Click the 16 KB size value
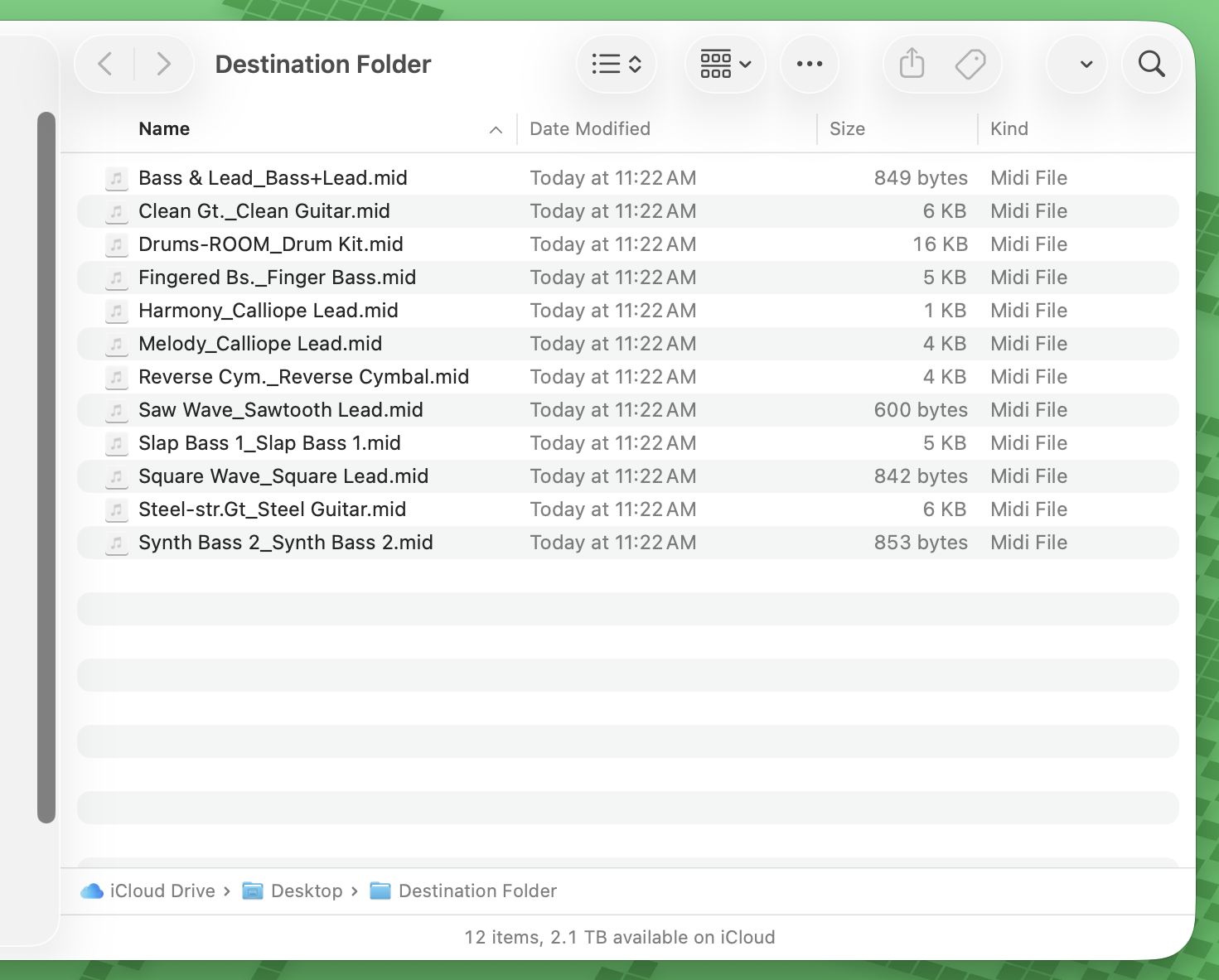Image resolution: width=1219 pixels, height=980 pixels. click(x=940, y=244)
